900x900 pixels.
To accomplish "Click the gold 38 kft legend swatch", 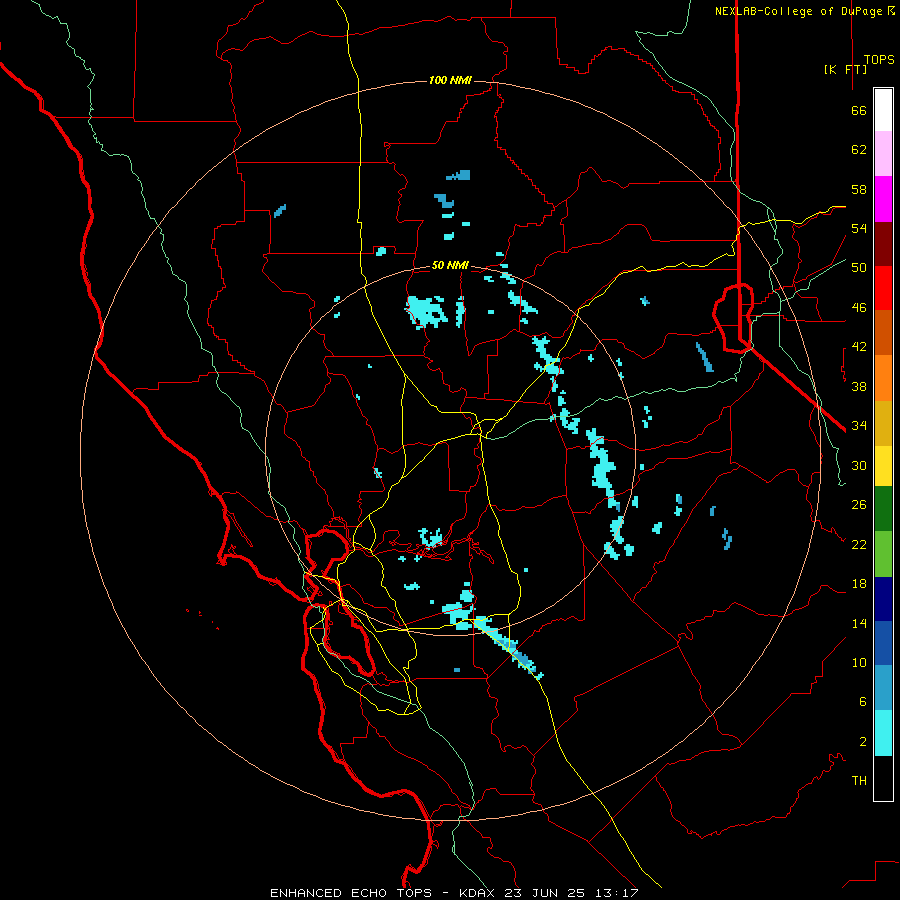I will click(883, 423).
